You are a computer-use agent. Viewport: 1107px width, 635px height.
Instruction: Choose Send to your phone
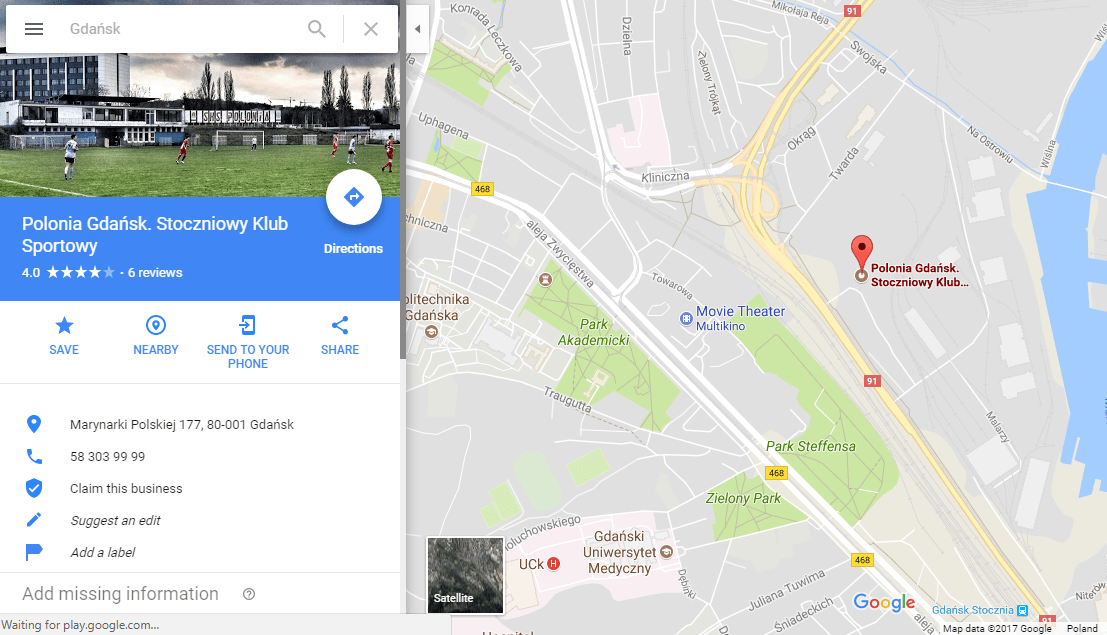(x=248, y=343)
